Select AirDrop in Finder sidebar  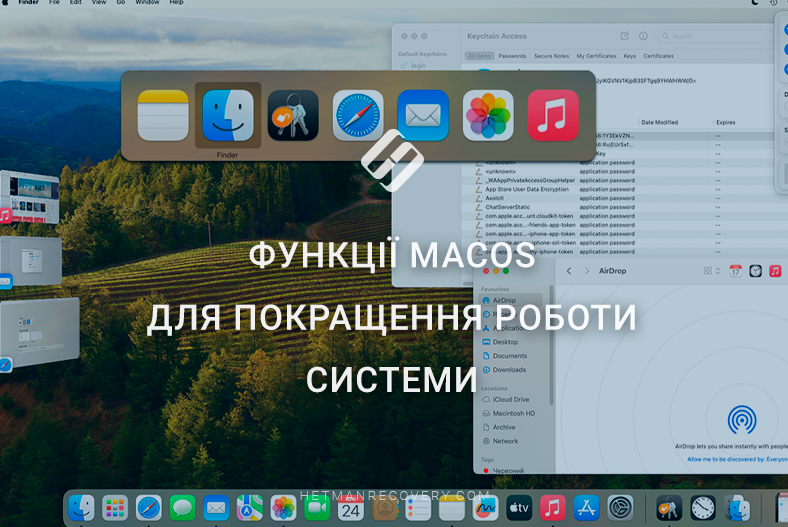pyautogui.click(x=511, y=300)
